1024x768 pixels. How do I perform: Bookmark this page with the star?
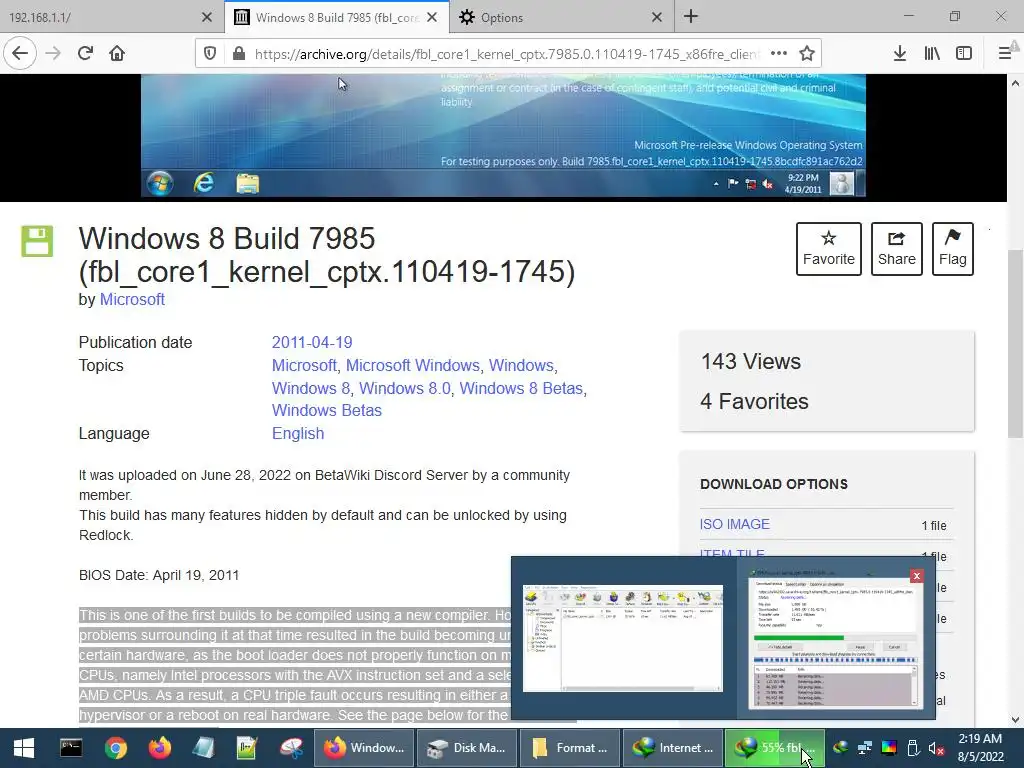coord(807,54)
